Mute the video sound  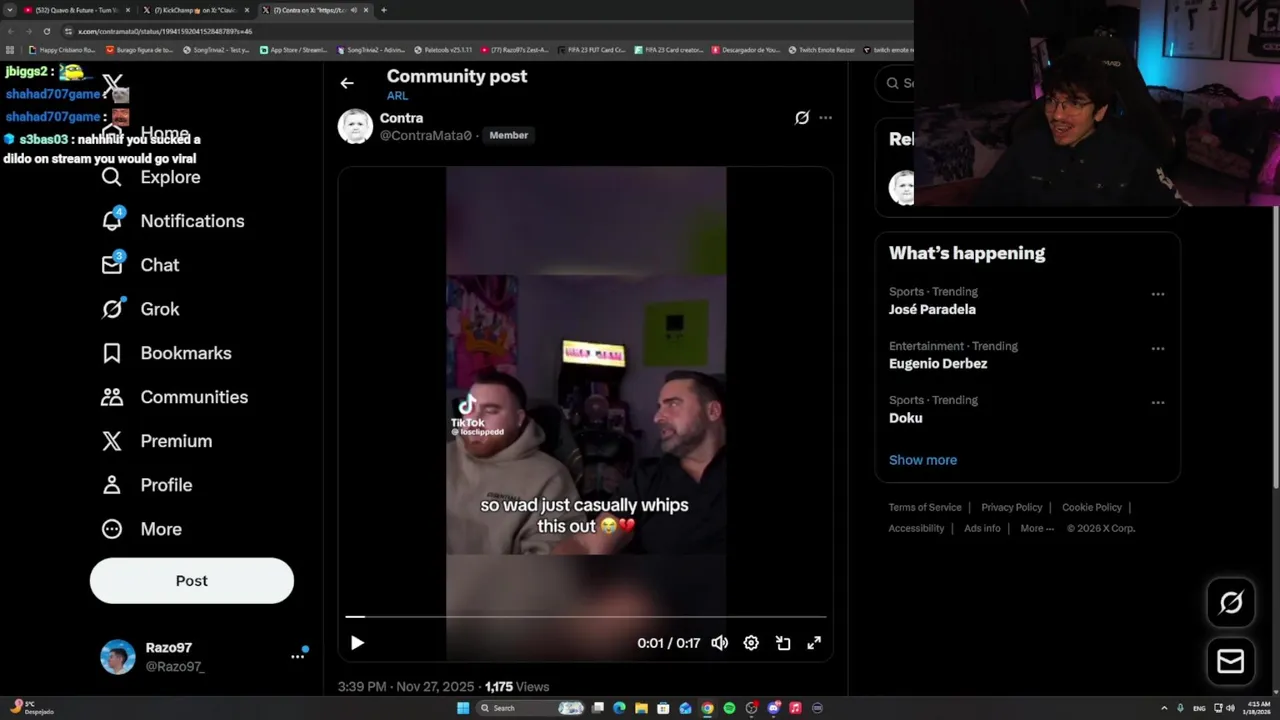tap(720, 643)
